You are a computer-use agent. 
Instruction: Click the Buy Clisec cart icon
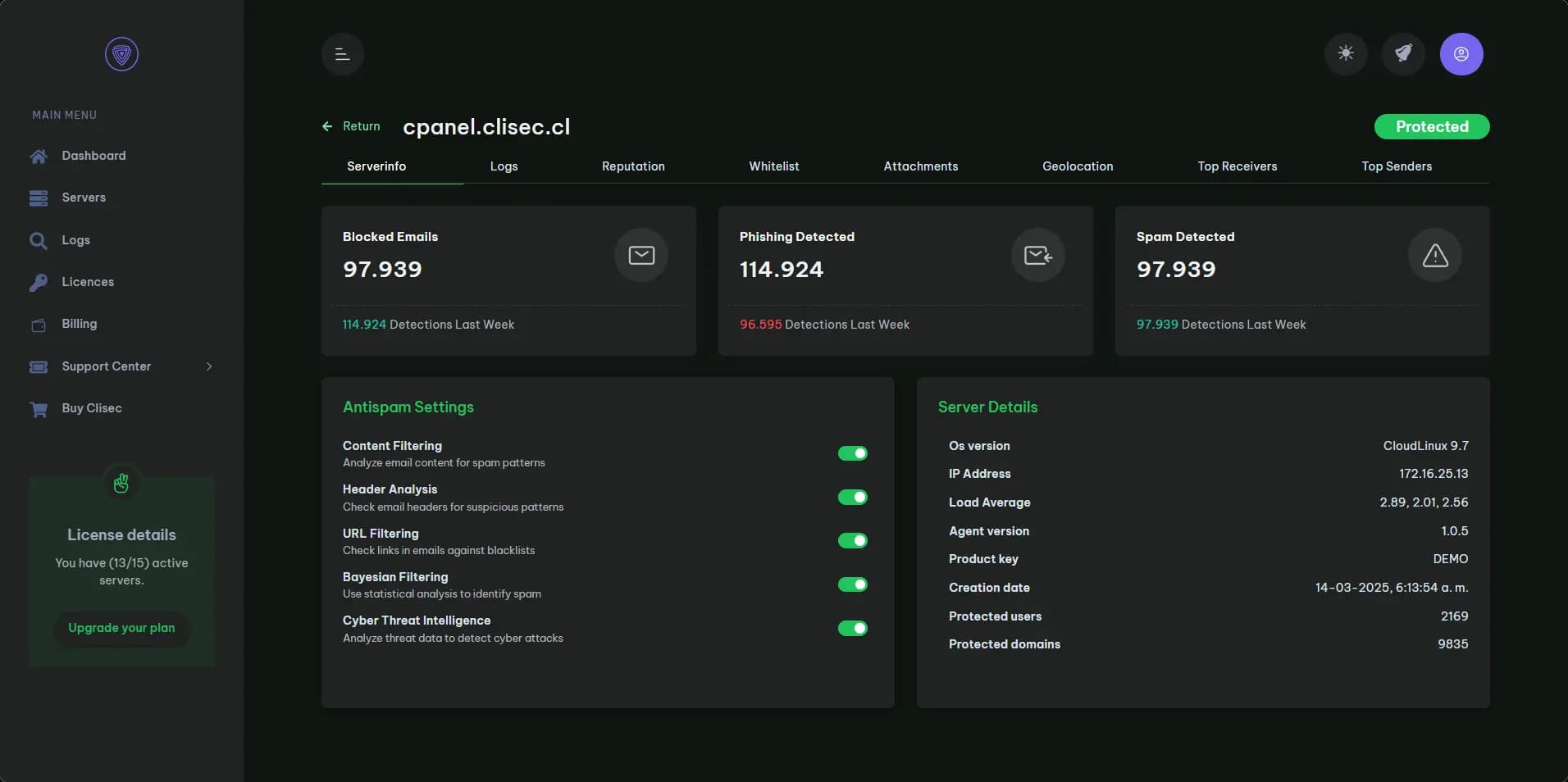[39, 409]
